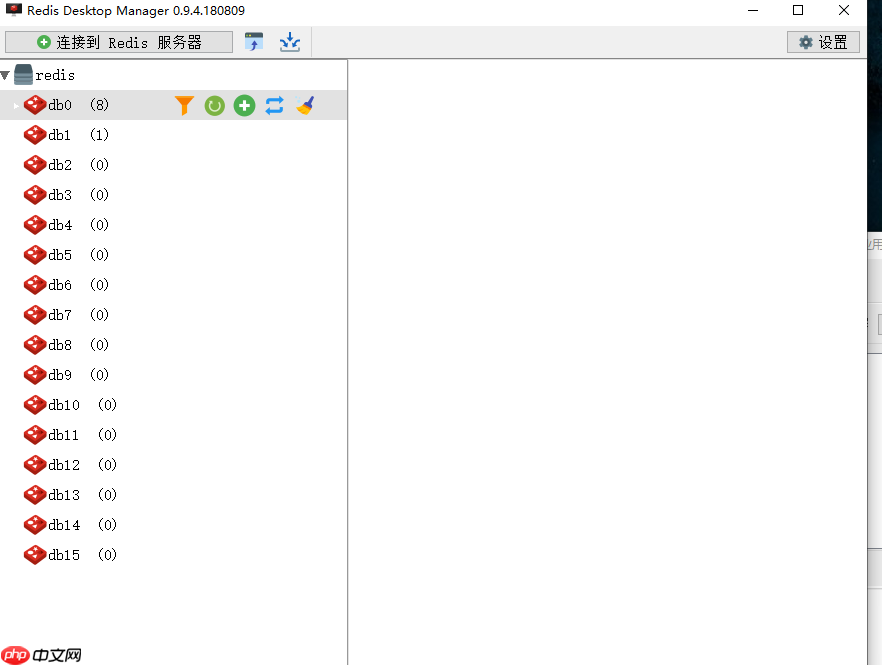Select the db3 label text

click(x=60, y=195)
